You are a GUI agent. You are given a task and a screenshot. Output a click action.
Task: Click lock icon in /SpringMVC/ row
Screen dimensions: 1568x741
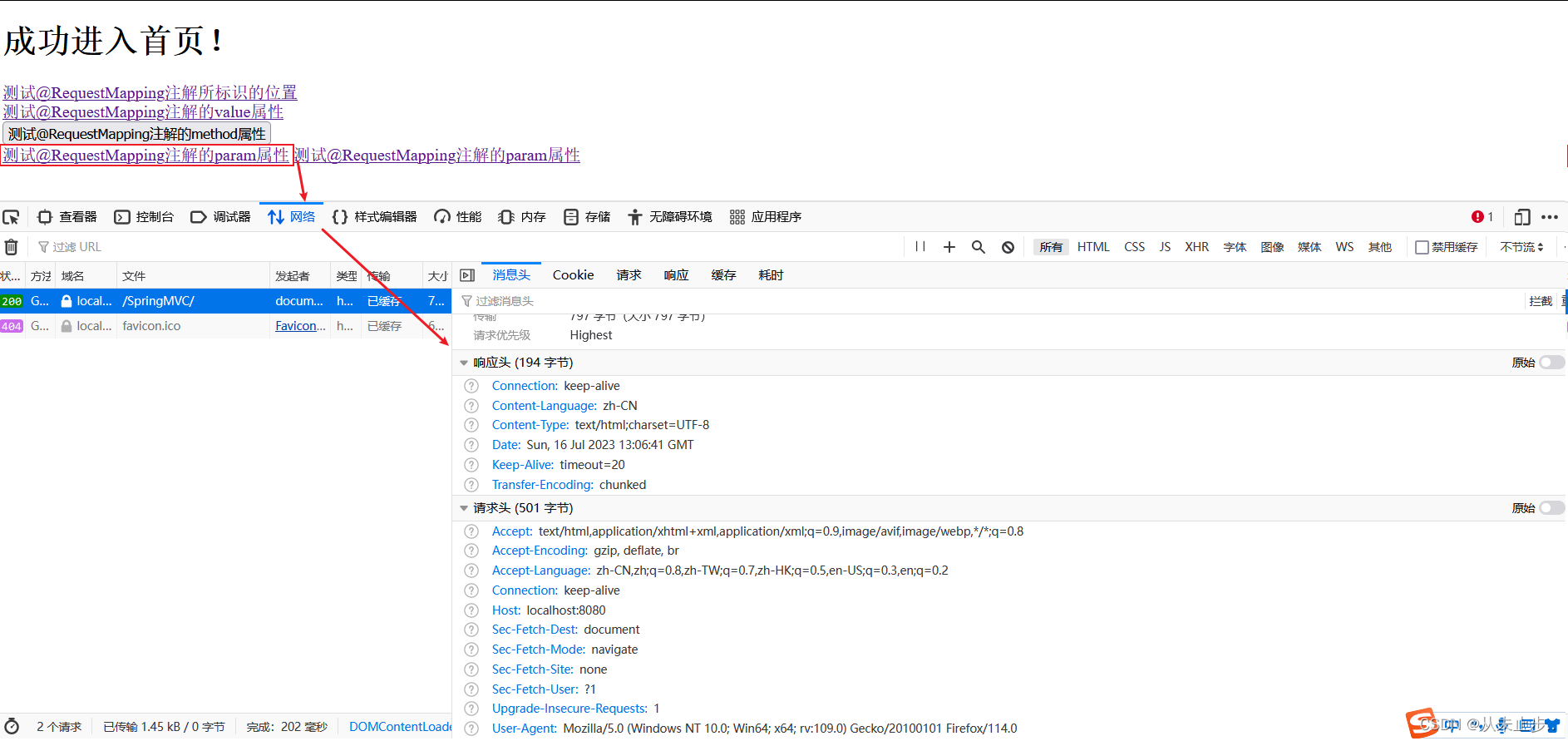tap(67, 301)
